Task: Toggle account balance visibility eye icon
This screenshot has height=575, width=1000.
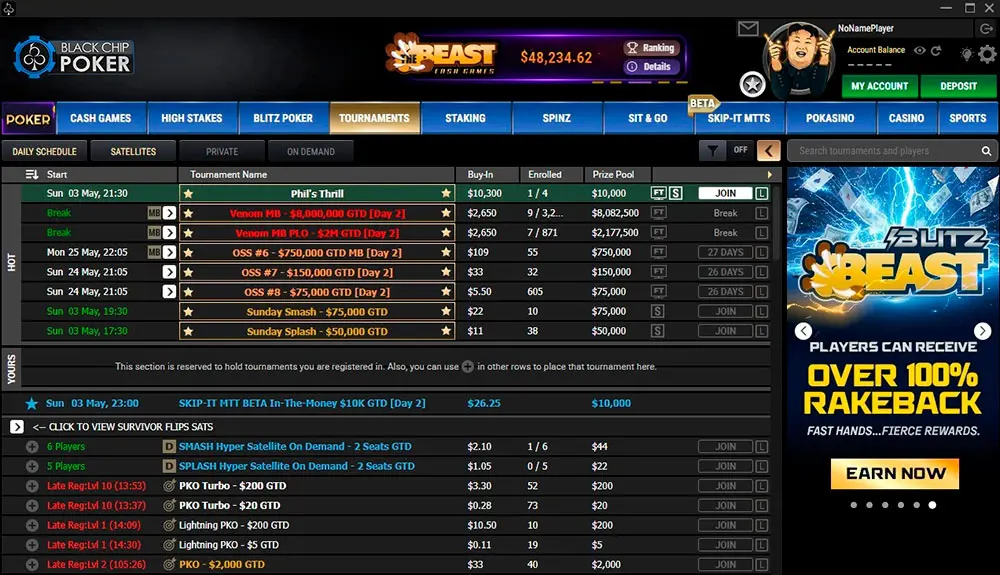Action: 920,50
